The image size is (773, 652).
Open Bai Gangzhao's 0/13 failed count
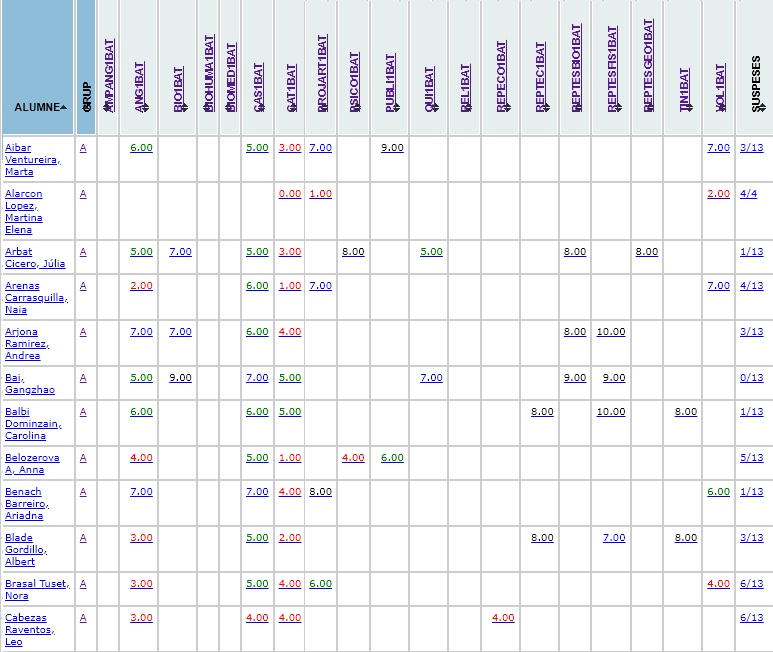751,378
